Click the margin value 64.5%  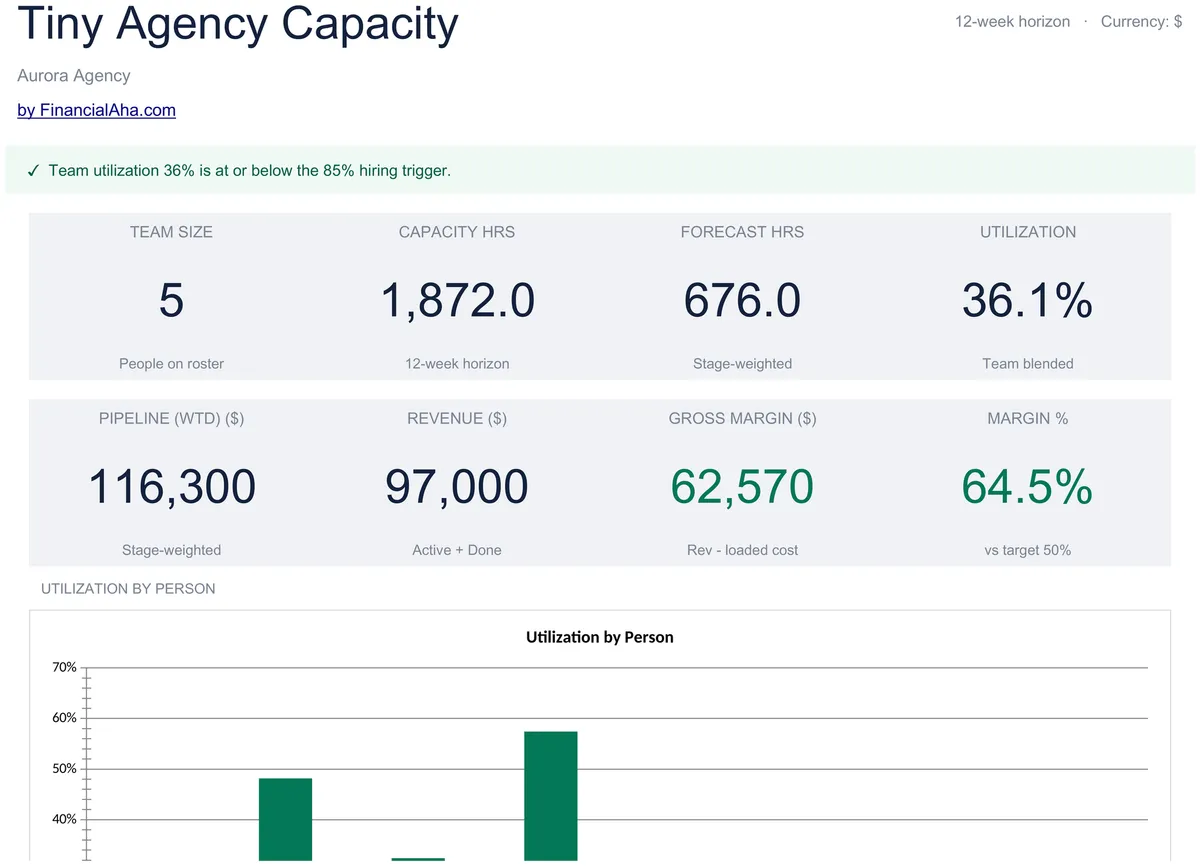point(1028,487)
